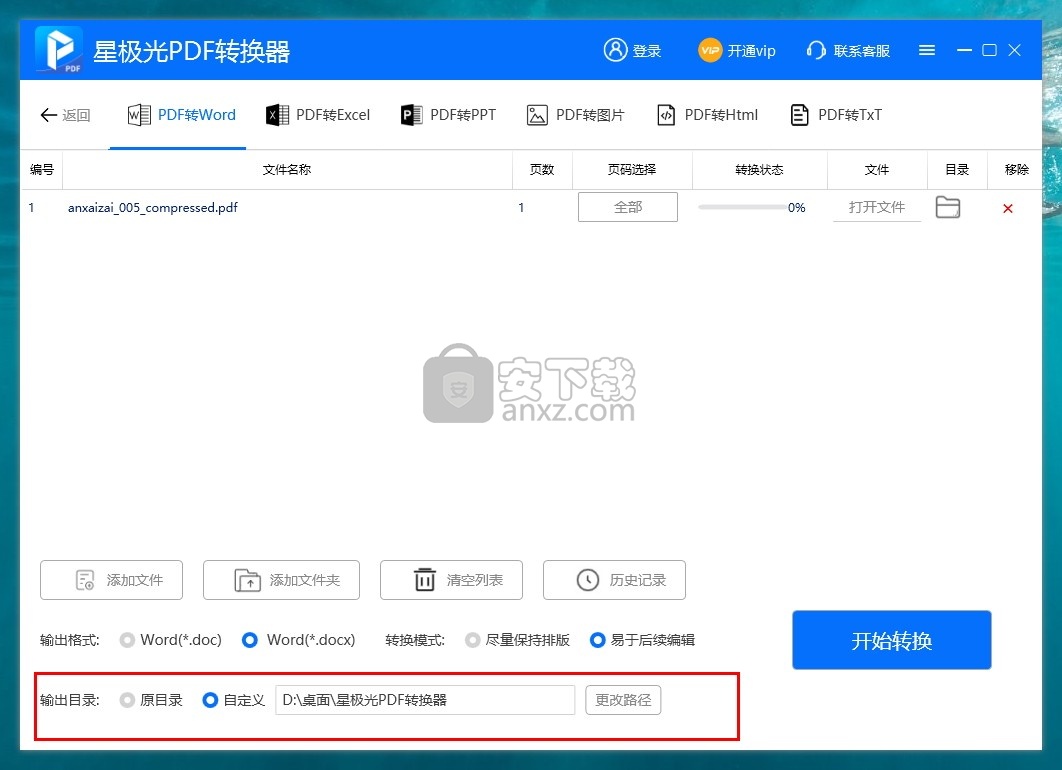The height and width of the screenshot is (770, 1062).
Task: Choose 原目录 as output directory
Action: point(127,700)
